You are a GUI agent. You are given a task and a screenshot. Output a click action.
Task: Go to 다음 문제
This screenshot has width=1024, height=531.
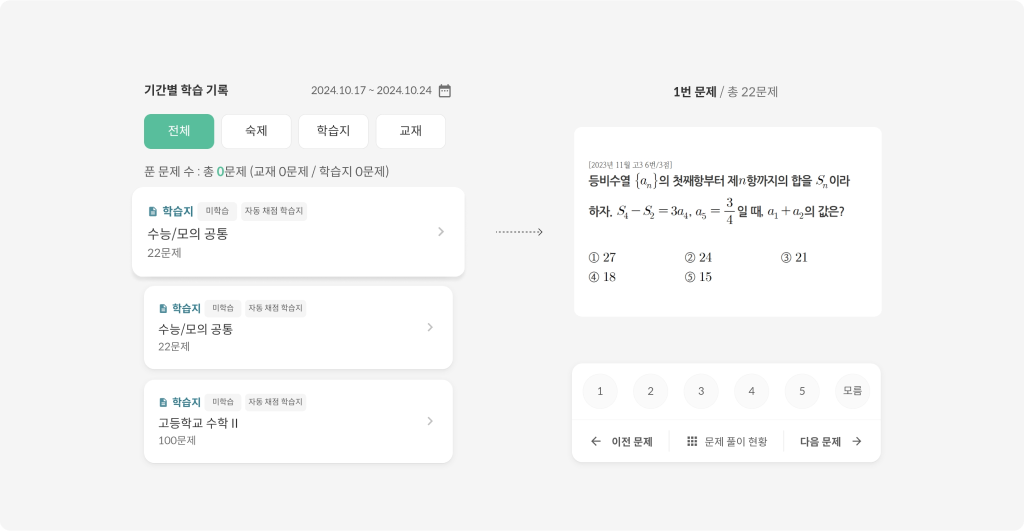[x=821, y=441]
